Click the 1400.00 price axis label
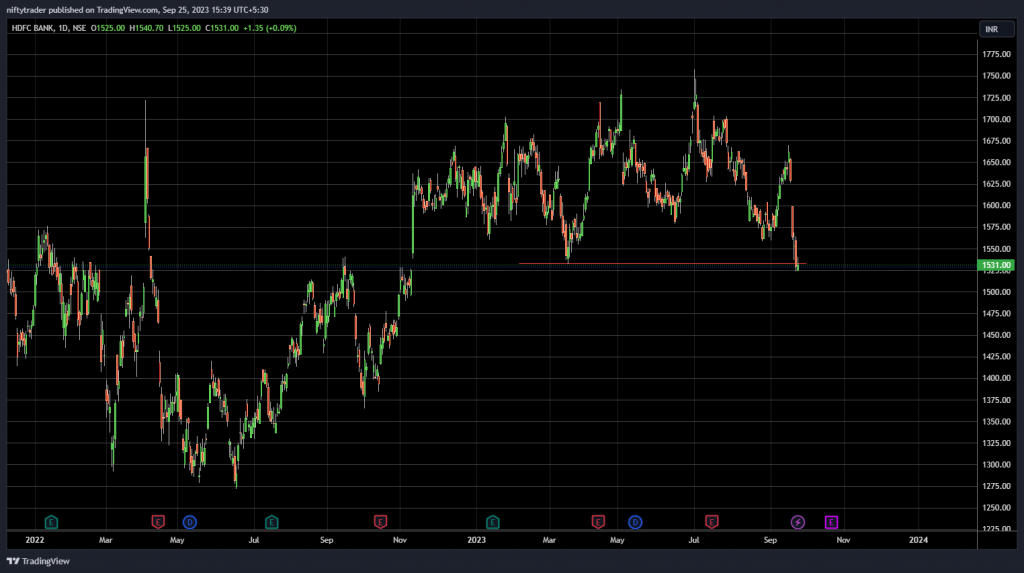This screenshot has width=1024, height=573. [x=997, y=378]
